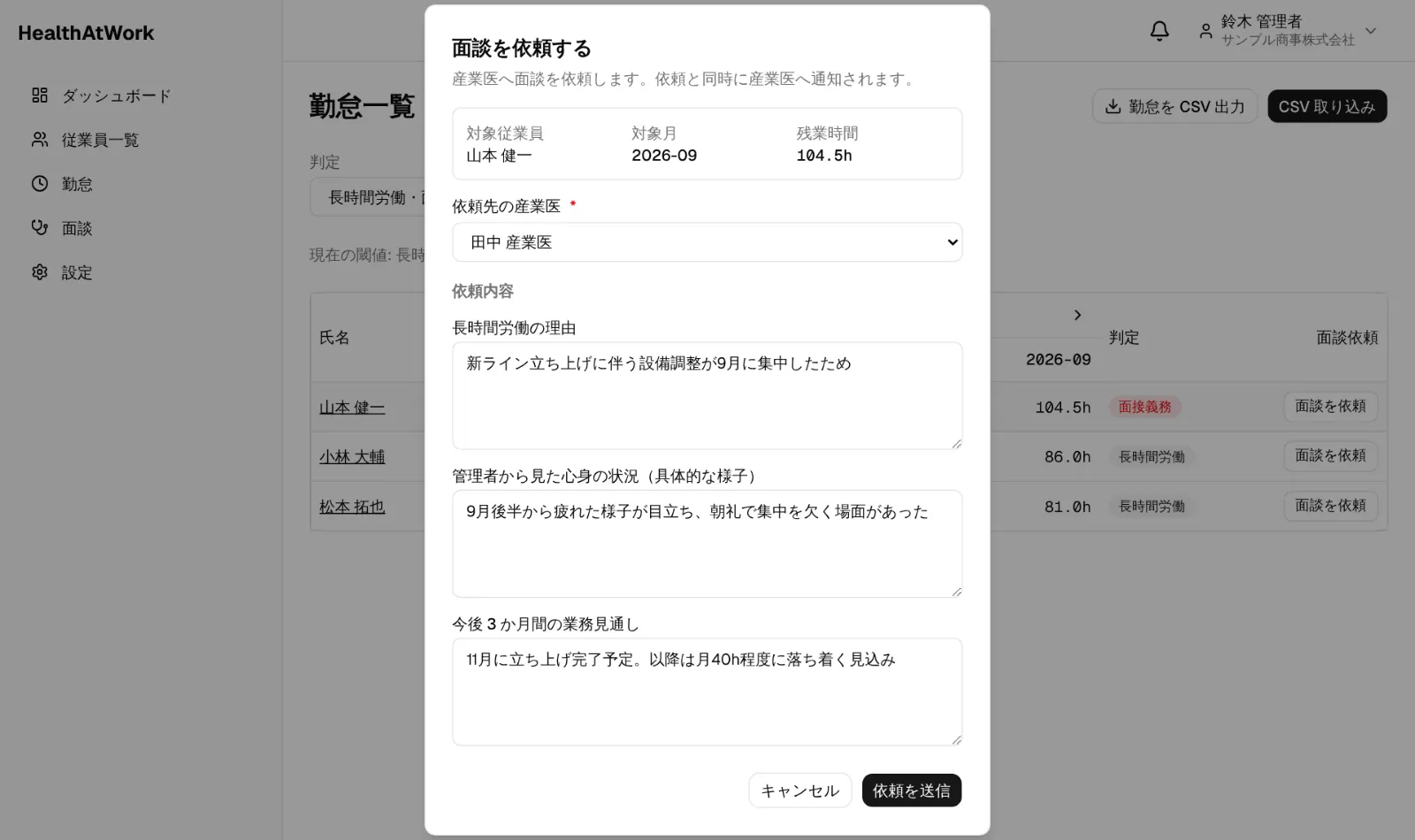Click the 管理者から見た心身の状況 text area
Image resolution: width=1415 pixels, height=840 pixels.
pos(707,544)
